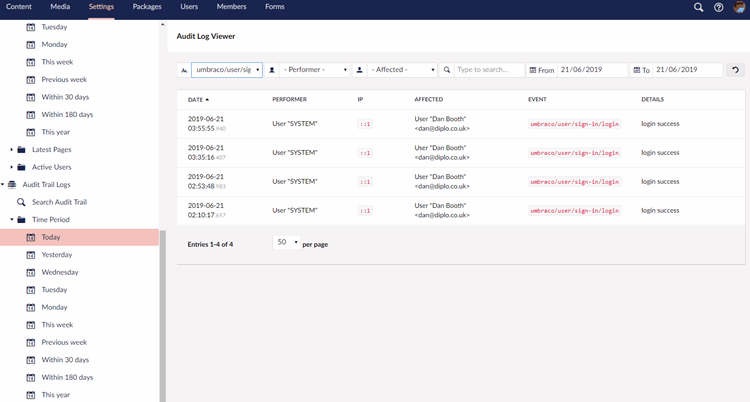Click the From date field 21/06/2019

click(x=592, y=70)
